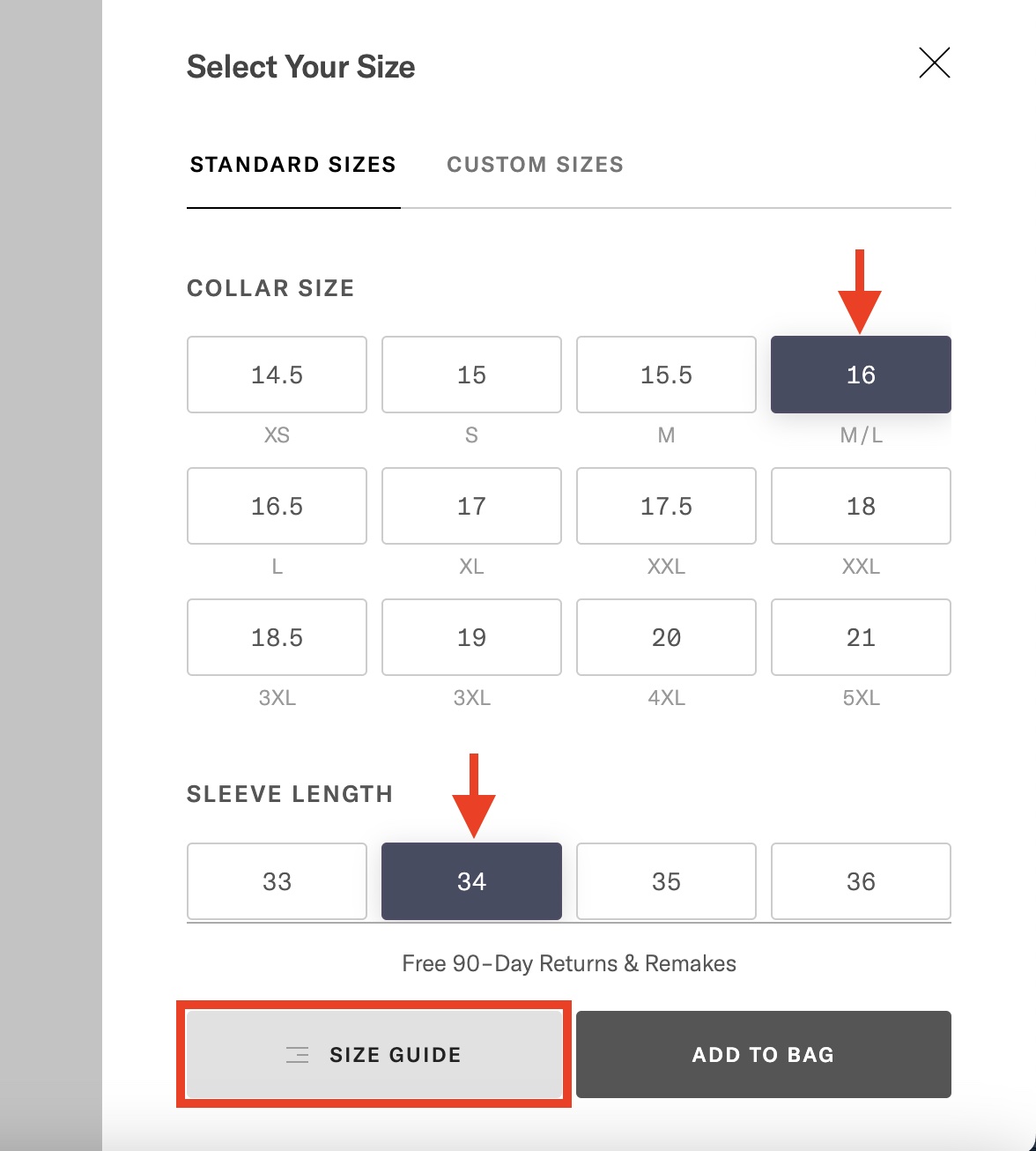Pick collar size 16.5 (L)
Viewport: 1036px width, 1151px height.
click(x=276, y=506)
